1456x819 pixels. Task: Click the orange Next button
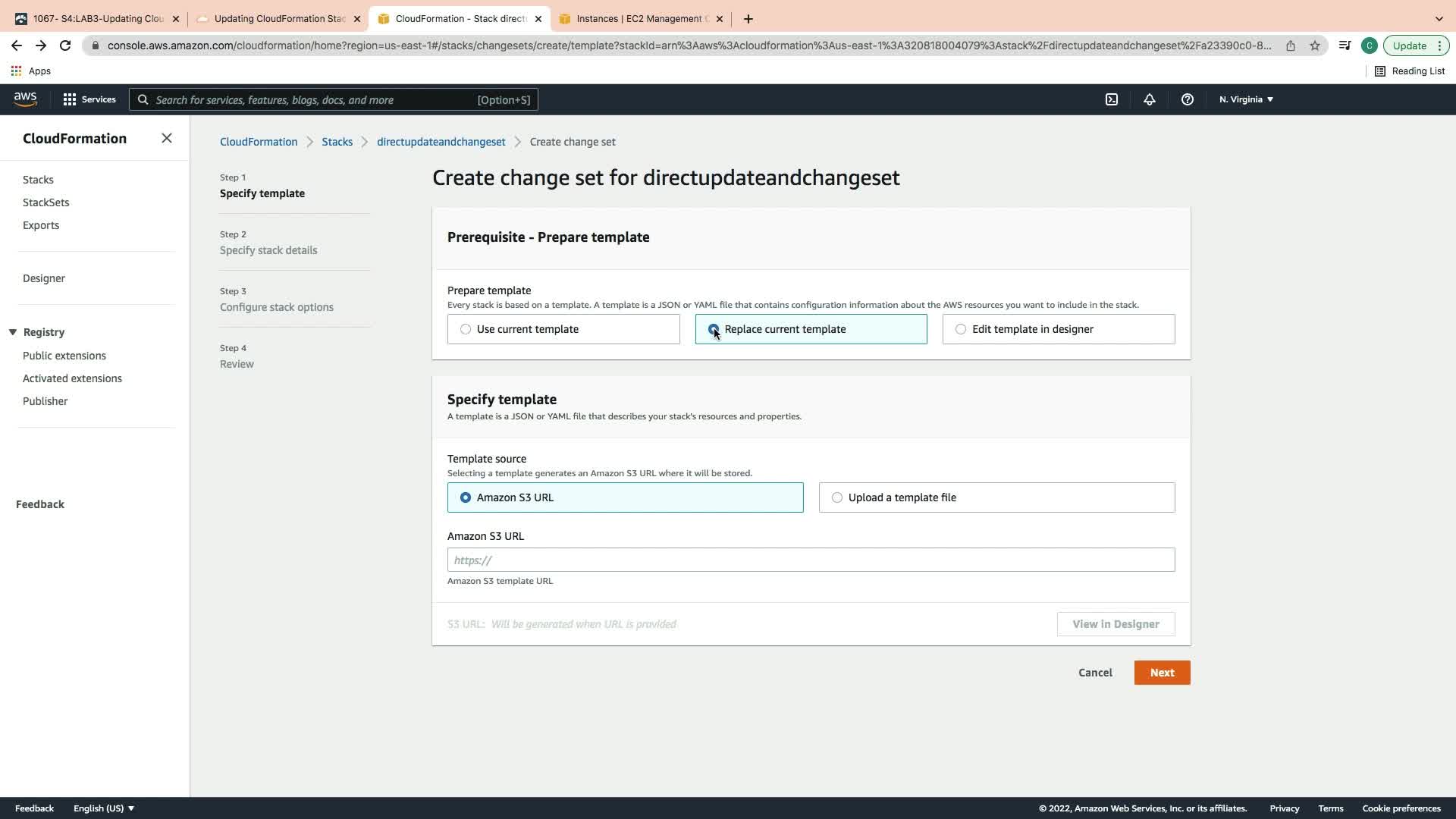point(1161,673)
